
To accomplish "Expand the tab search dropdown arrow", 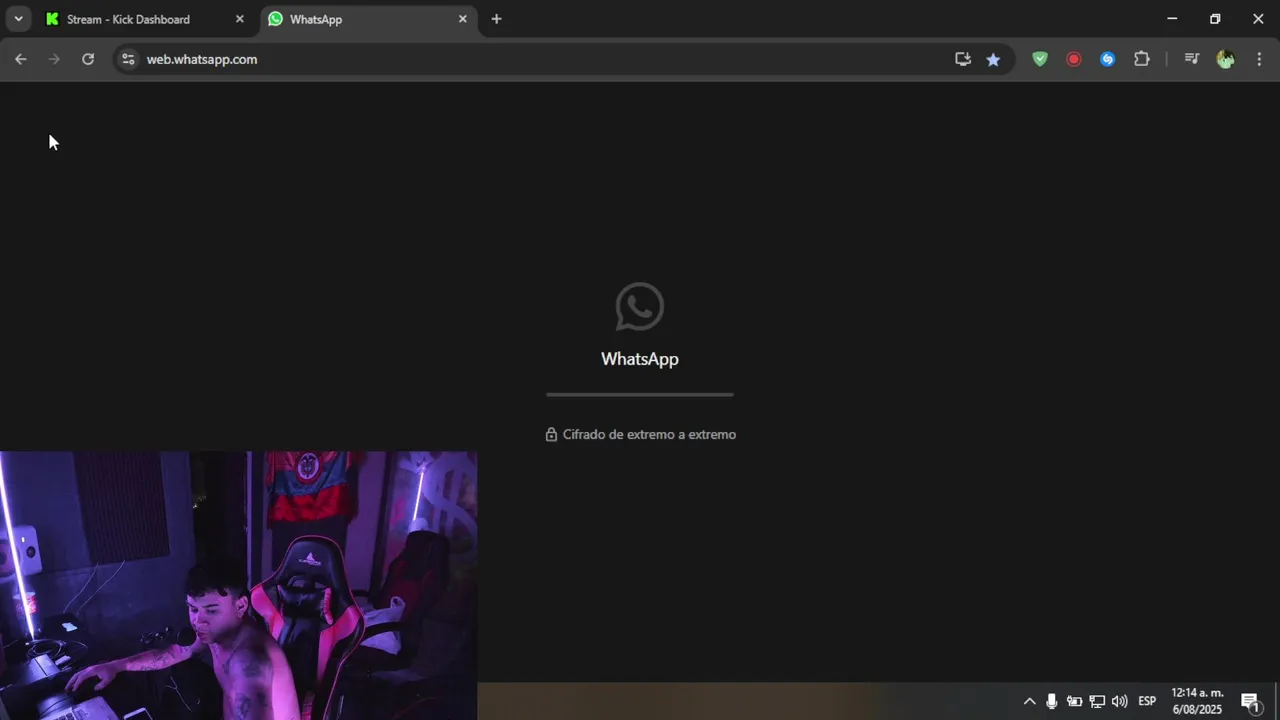I will coord(18,19).
